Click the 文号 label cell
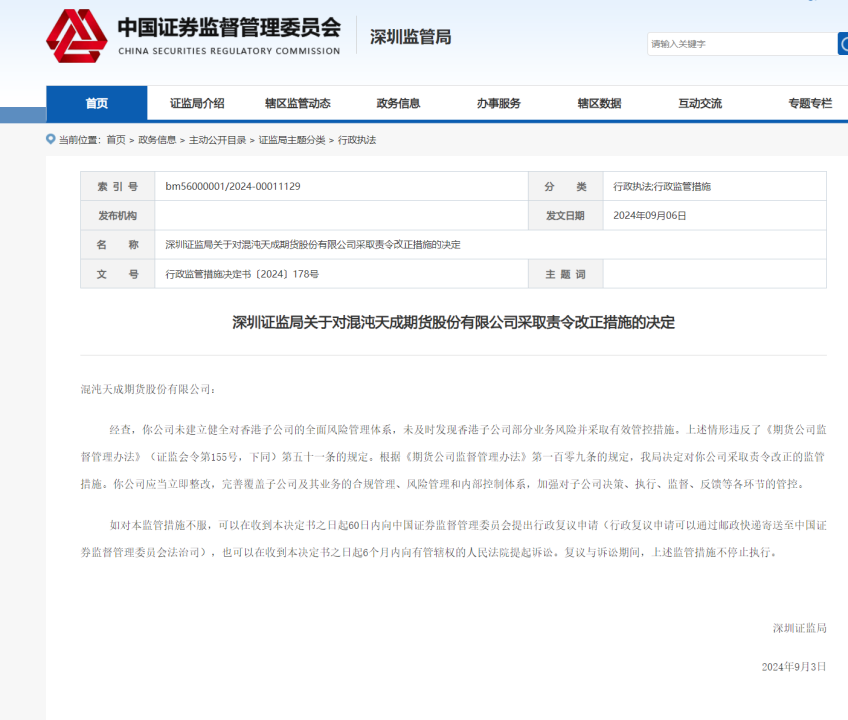 point(117,274)
